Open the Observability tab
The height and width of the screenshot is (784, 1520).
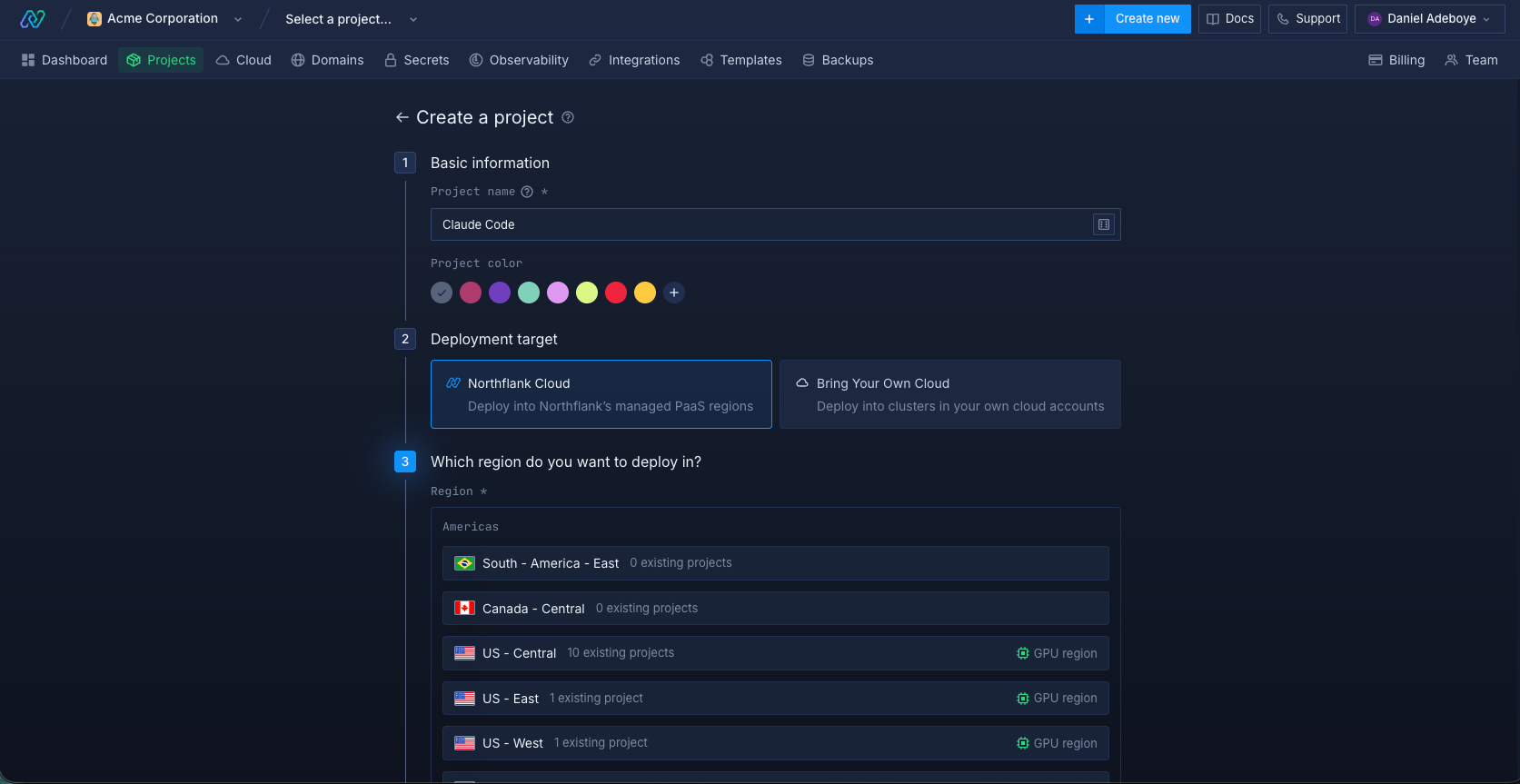519,60
